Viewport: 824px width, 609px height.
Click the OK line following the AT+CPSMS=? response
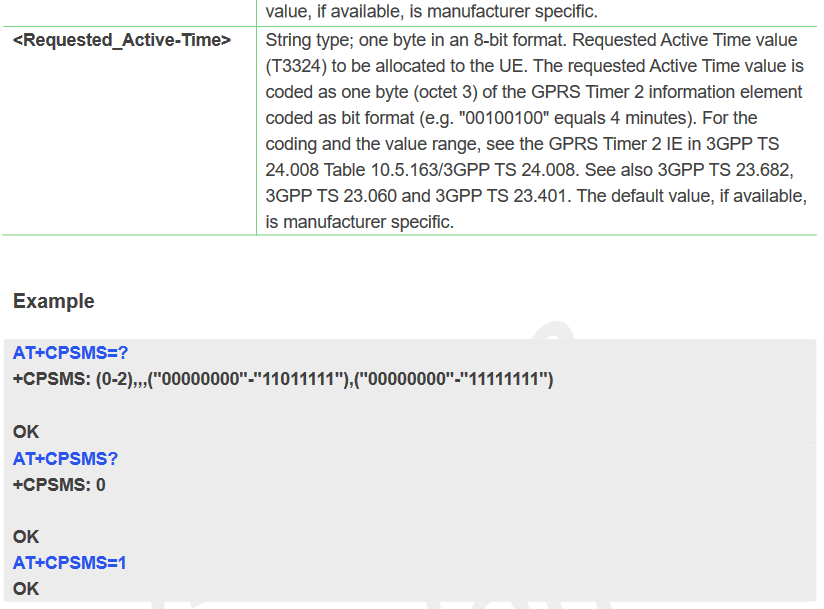26,432
